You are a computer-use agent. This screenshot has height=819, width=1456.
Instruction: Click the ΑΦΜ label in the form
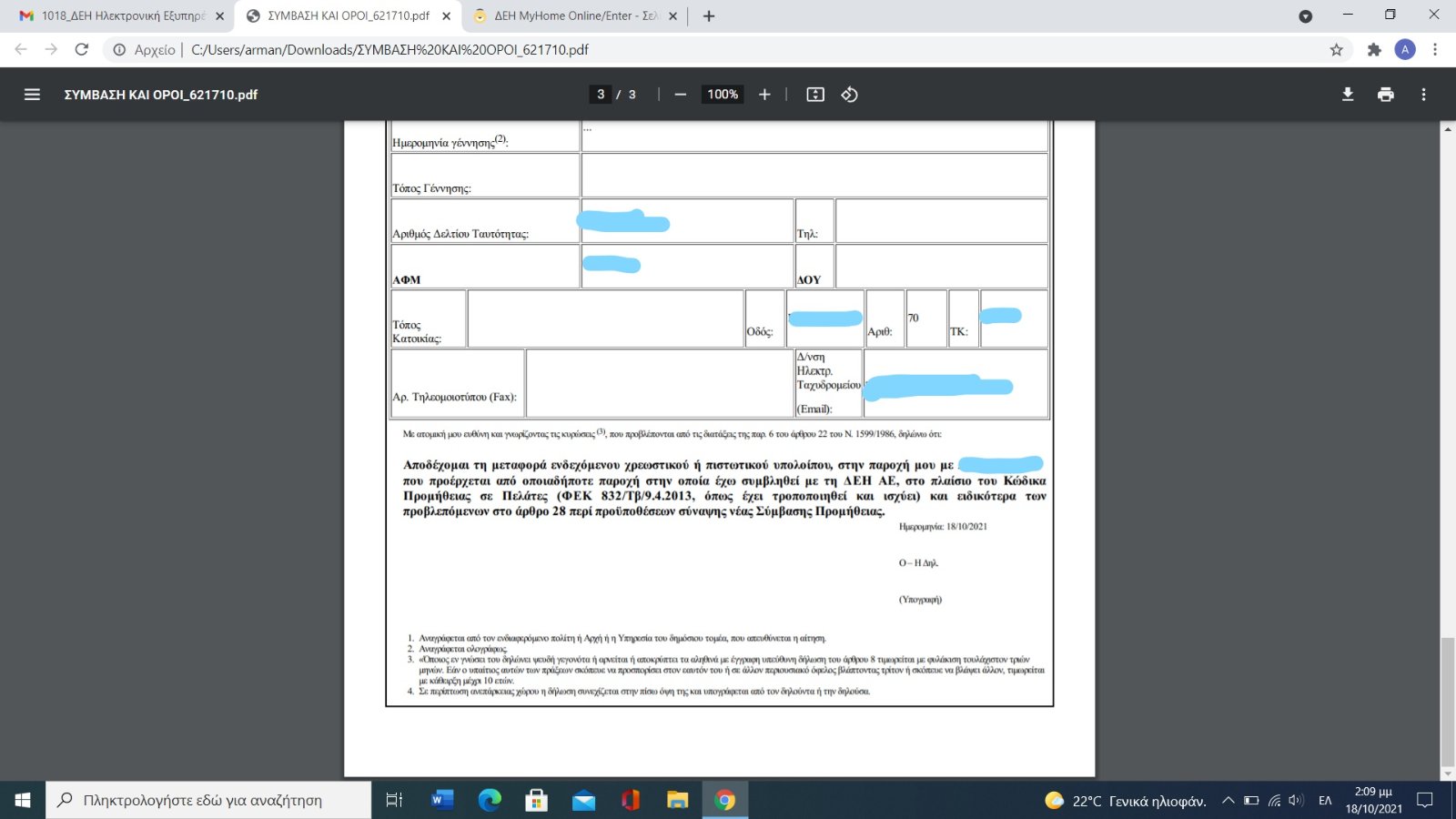(x=406, y=279)
